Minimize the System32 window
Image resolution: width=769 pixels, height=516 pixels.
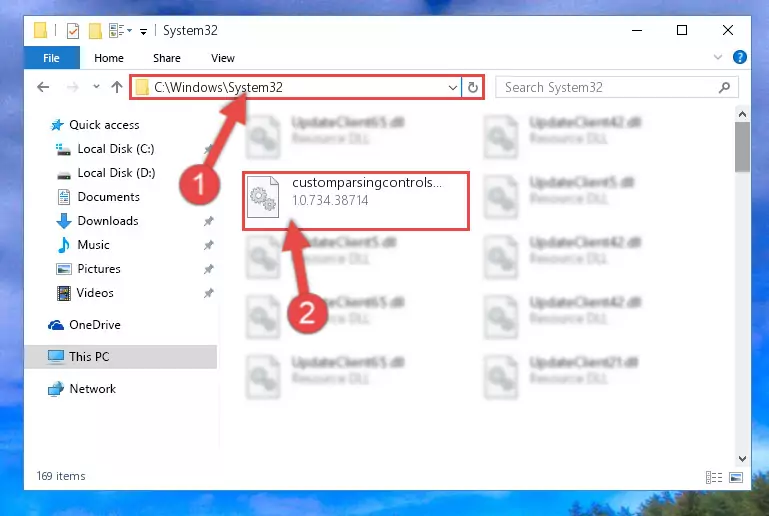click(637, 30)
